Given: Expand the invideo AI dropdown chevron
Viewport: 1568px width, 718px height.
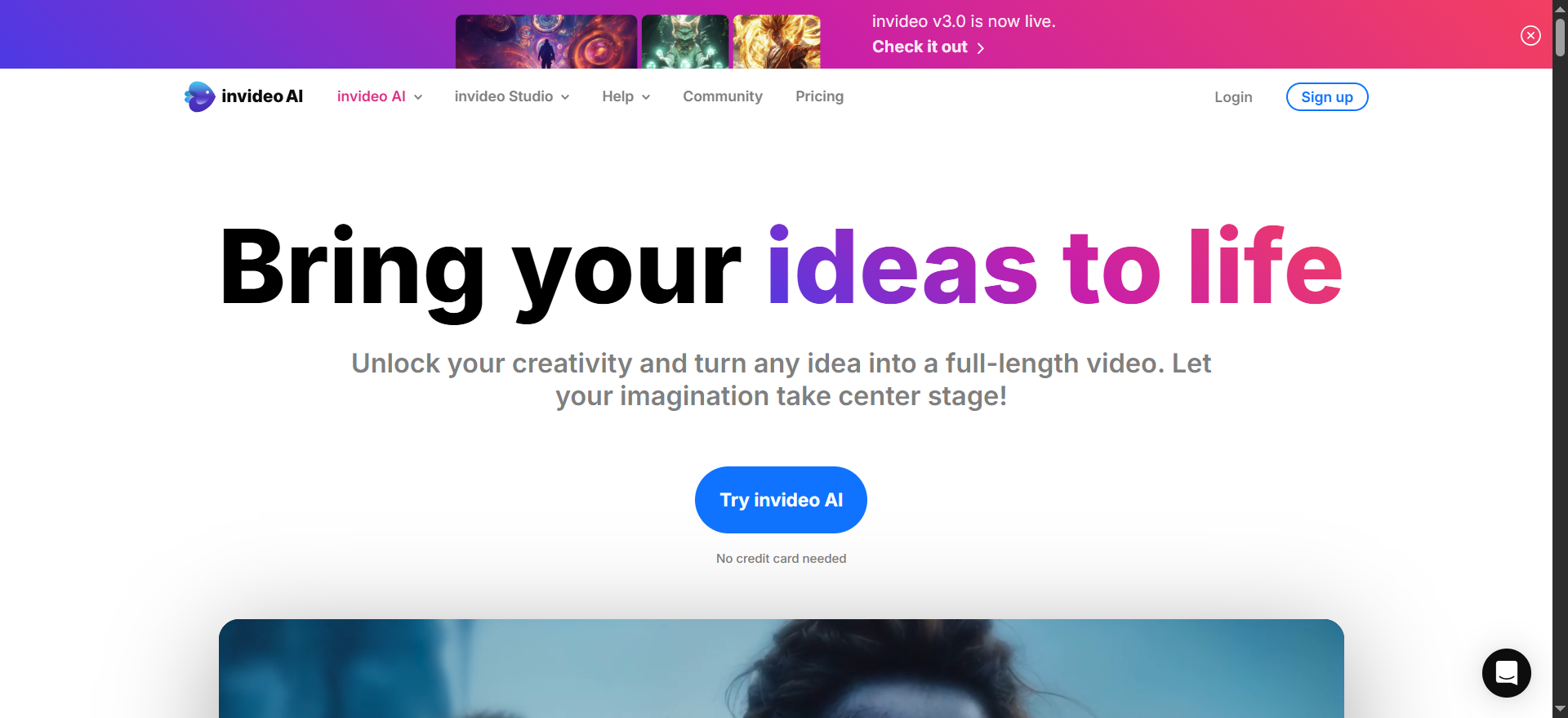Looking at the screenshot, I should (418, 97).
